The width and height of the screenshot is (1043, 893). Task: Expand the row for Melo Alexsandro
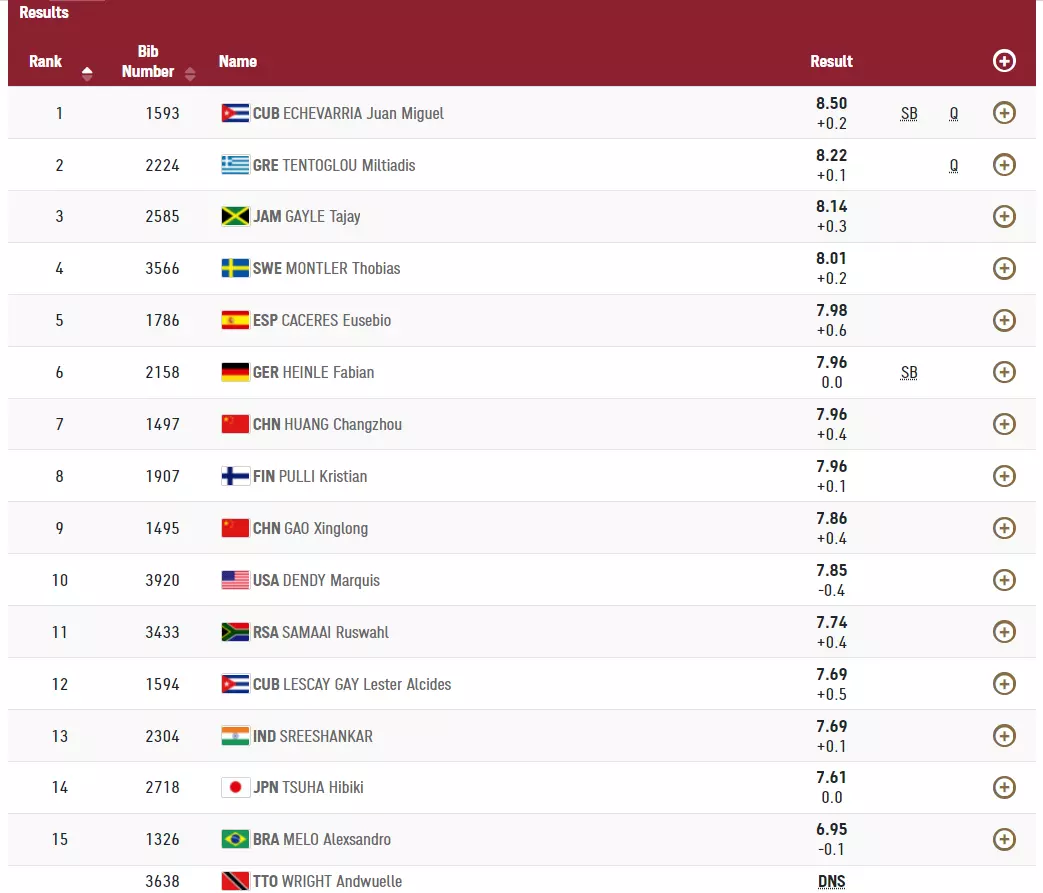[x=1004, y=839]
